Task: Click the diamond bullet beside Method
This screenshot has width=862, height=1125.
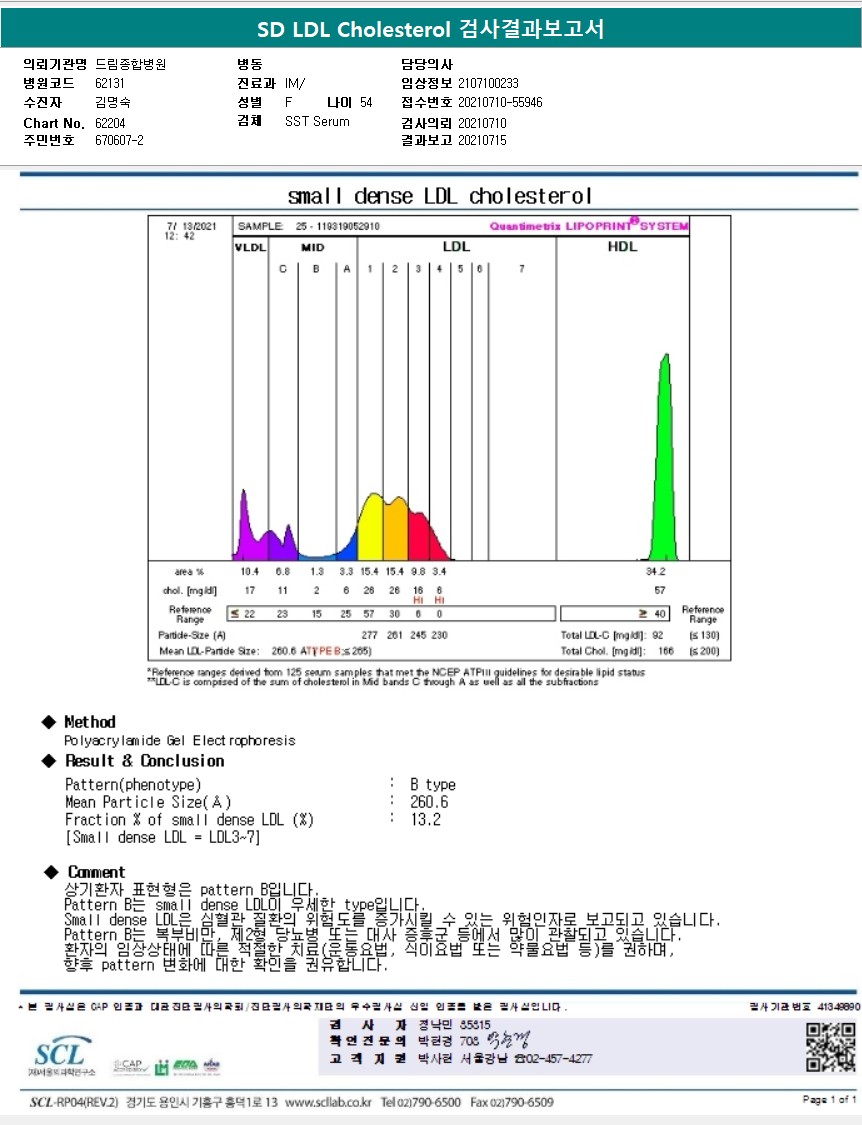Action: coord(48,722)
